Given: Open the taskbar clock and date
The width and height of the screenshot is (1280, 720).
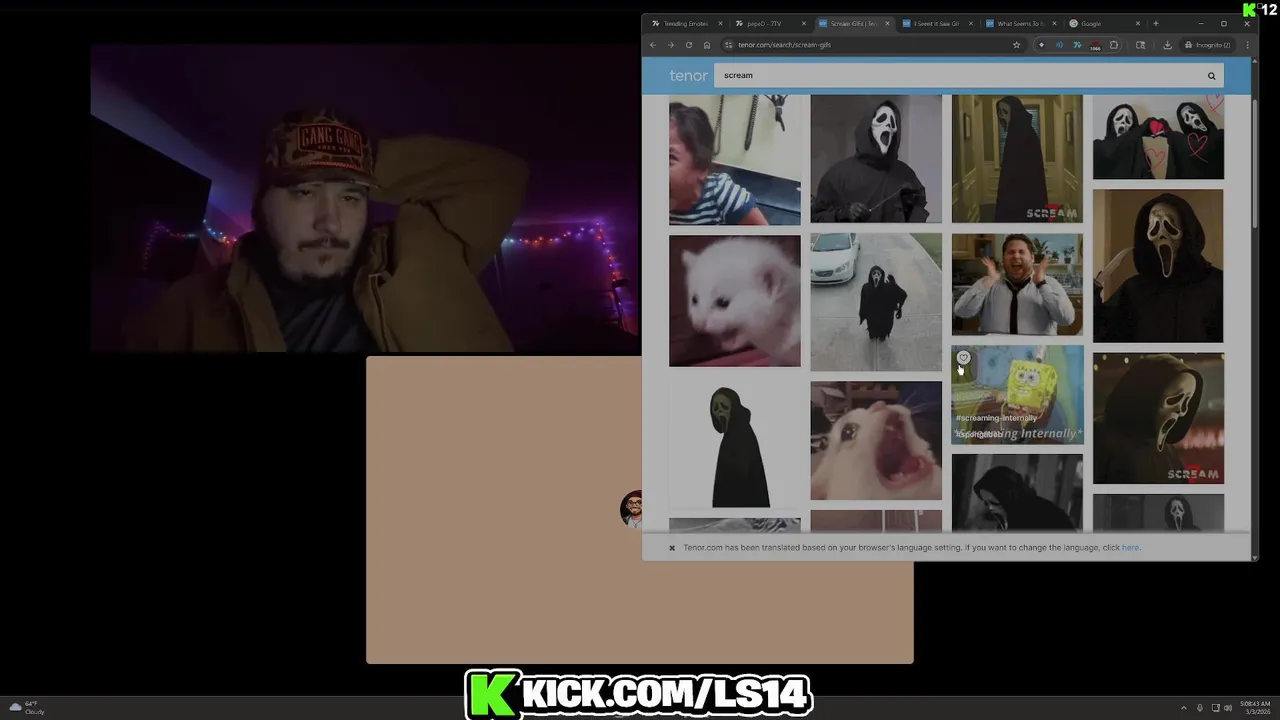Looking at the screenshot, I should tap(1255, 708).
